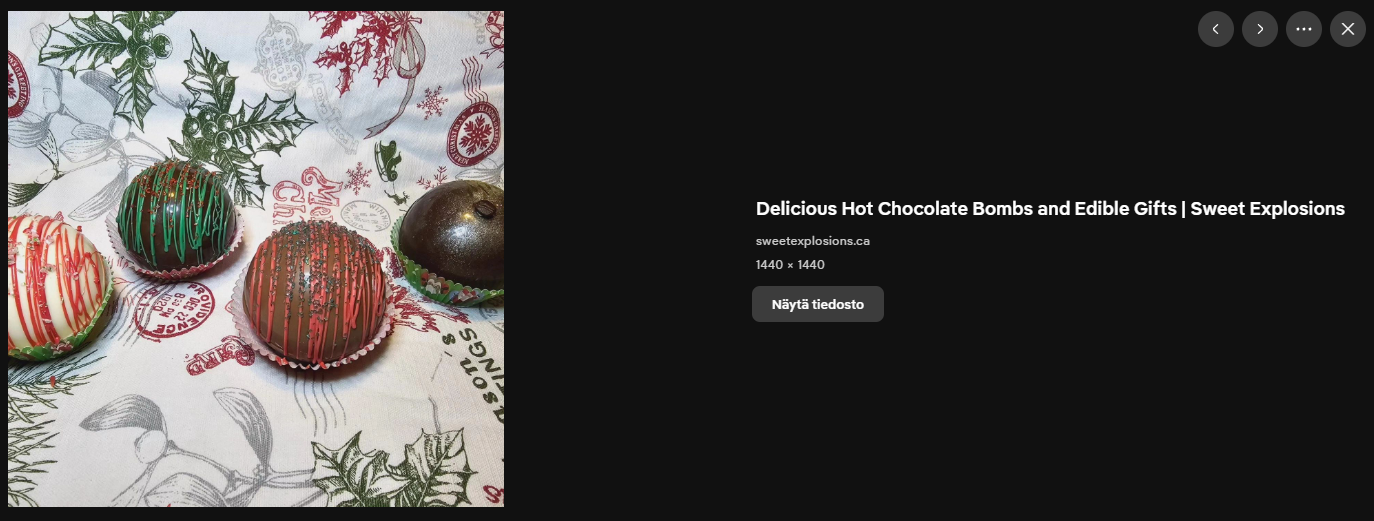This screenshot has width=1374, height=521.
Task: Click the Sweet Explosions words in the title
Action: (1268, 209)
